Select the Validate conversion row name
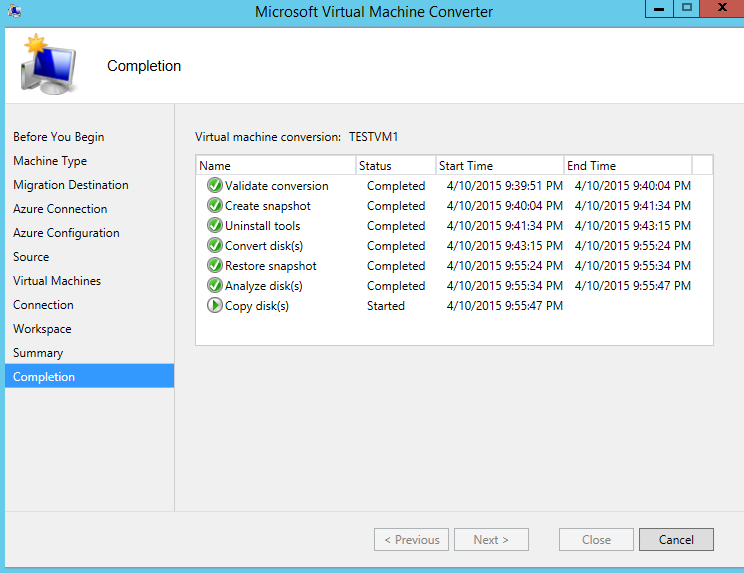Viewport: 744px width, 573px height. [277, 186]
